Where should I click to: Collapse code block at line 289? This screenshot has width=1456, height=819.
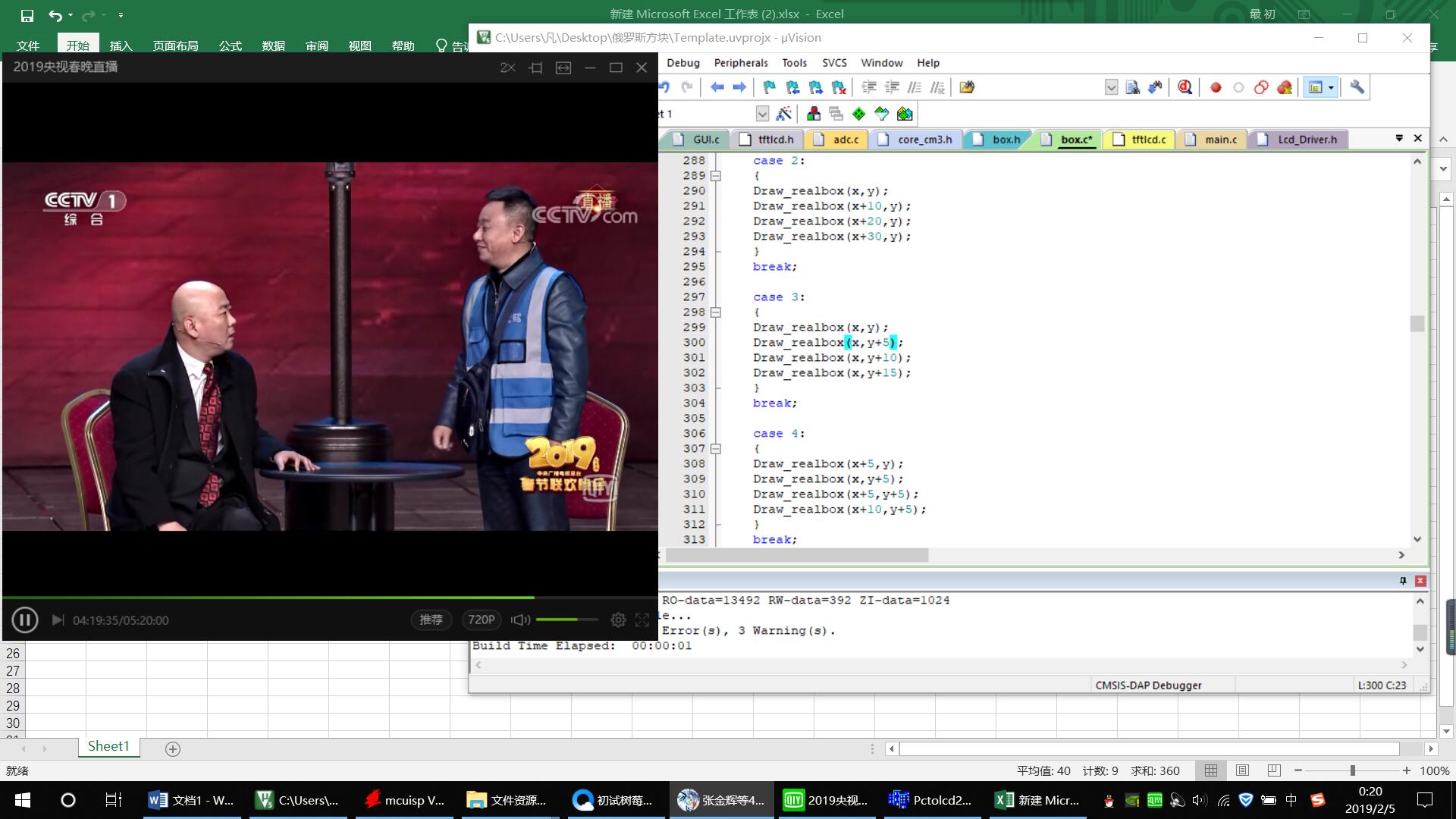point(715,176)
